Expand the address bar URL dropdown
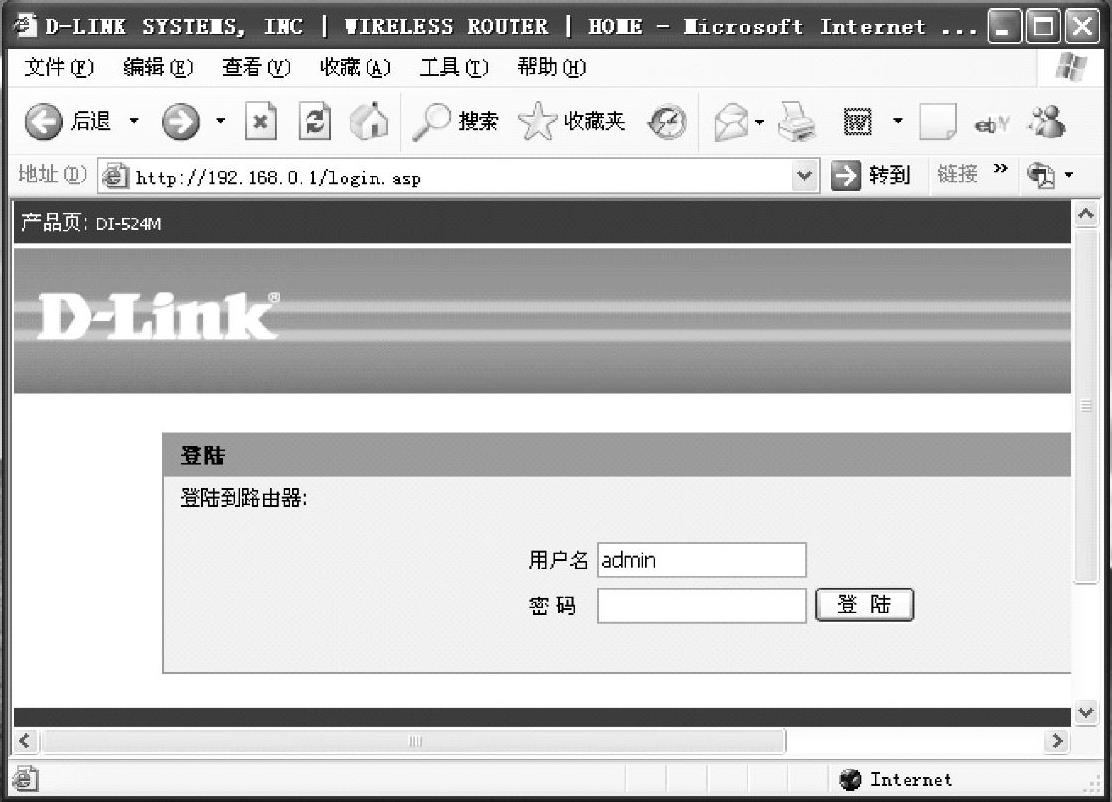 (804, 175)
